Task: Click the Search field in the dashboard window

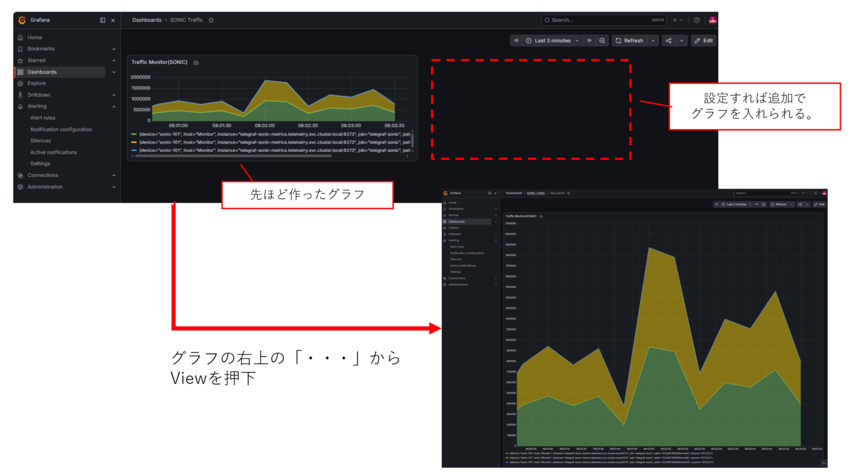Action: [603, 20]
